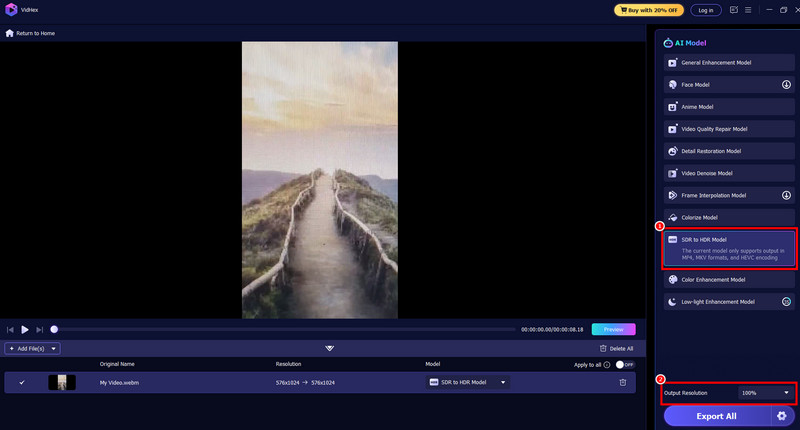Image resolution: width=800 pixels, height=430 pixels.
Task: Play the video
Action: pos(24,330)
